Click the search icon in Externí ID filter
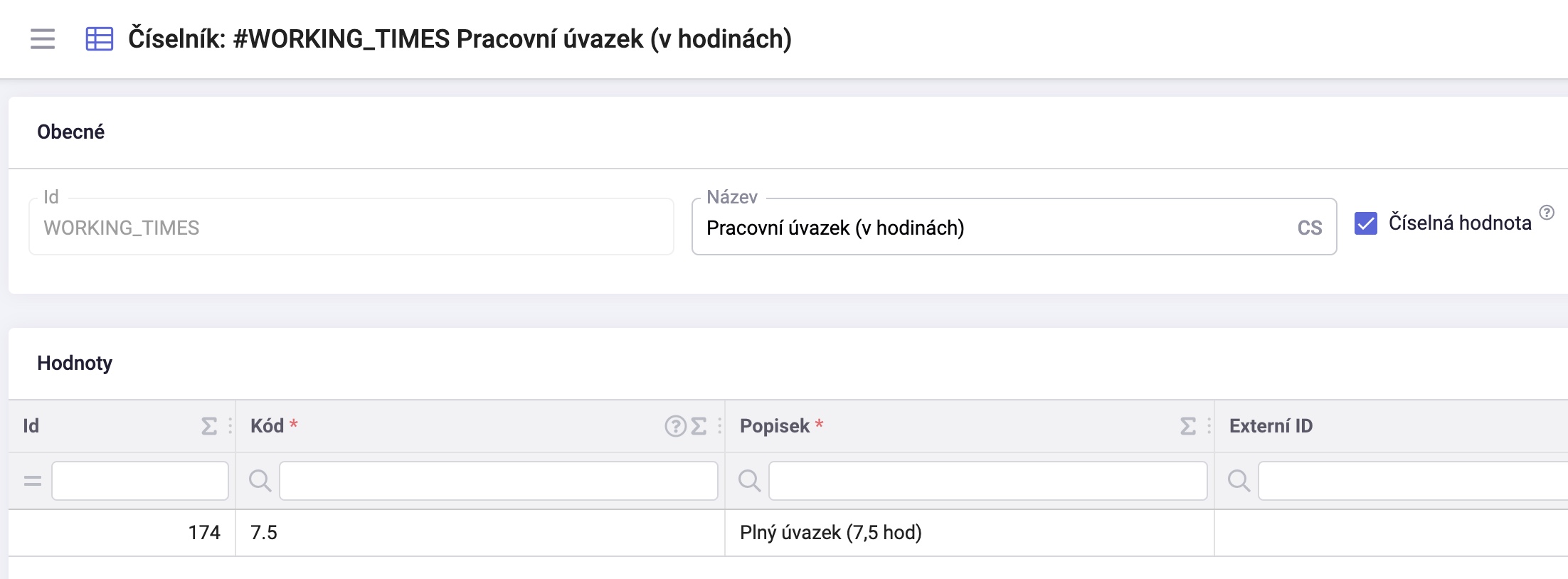The width and height of the screenshot is (1568, 579). 1239,481
